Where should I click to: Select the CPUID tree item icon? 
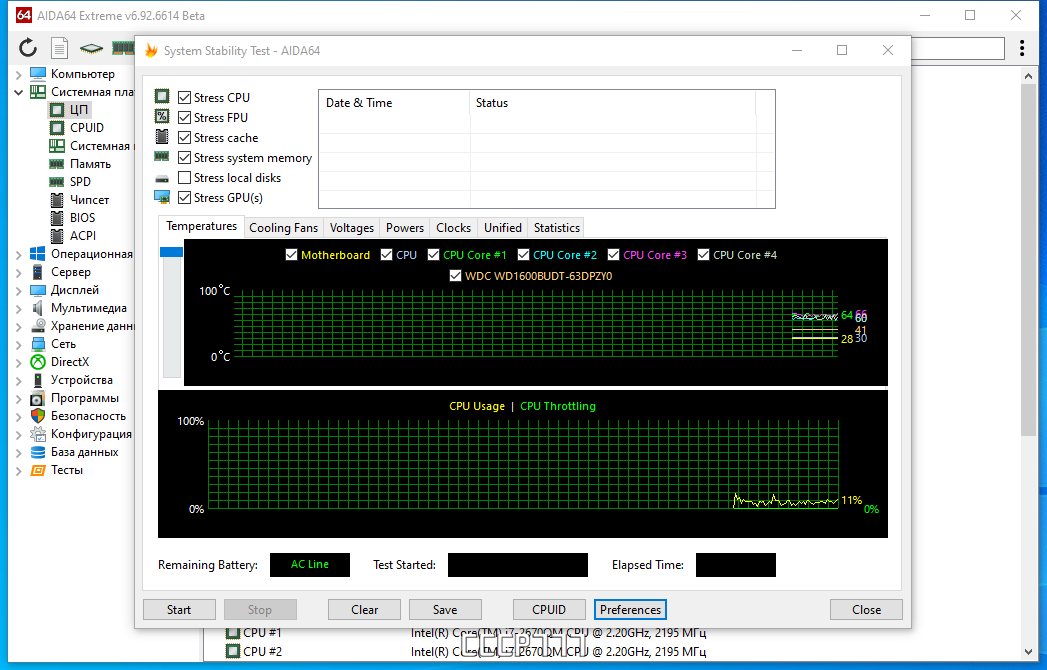click(57, 128)
